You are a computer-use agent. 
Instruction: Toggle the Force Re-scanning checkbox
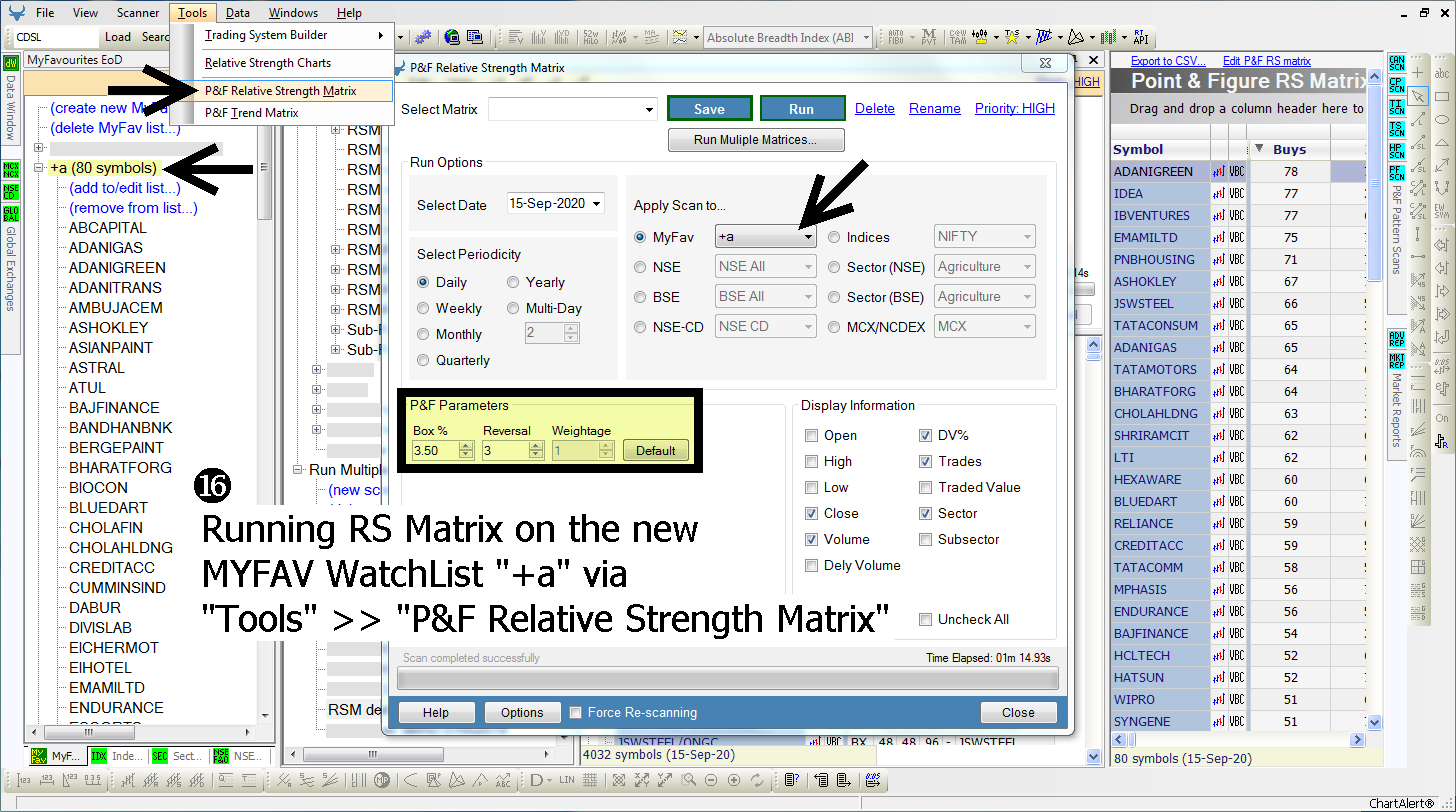pos(575,712)
